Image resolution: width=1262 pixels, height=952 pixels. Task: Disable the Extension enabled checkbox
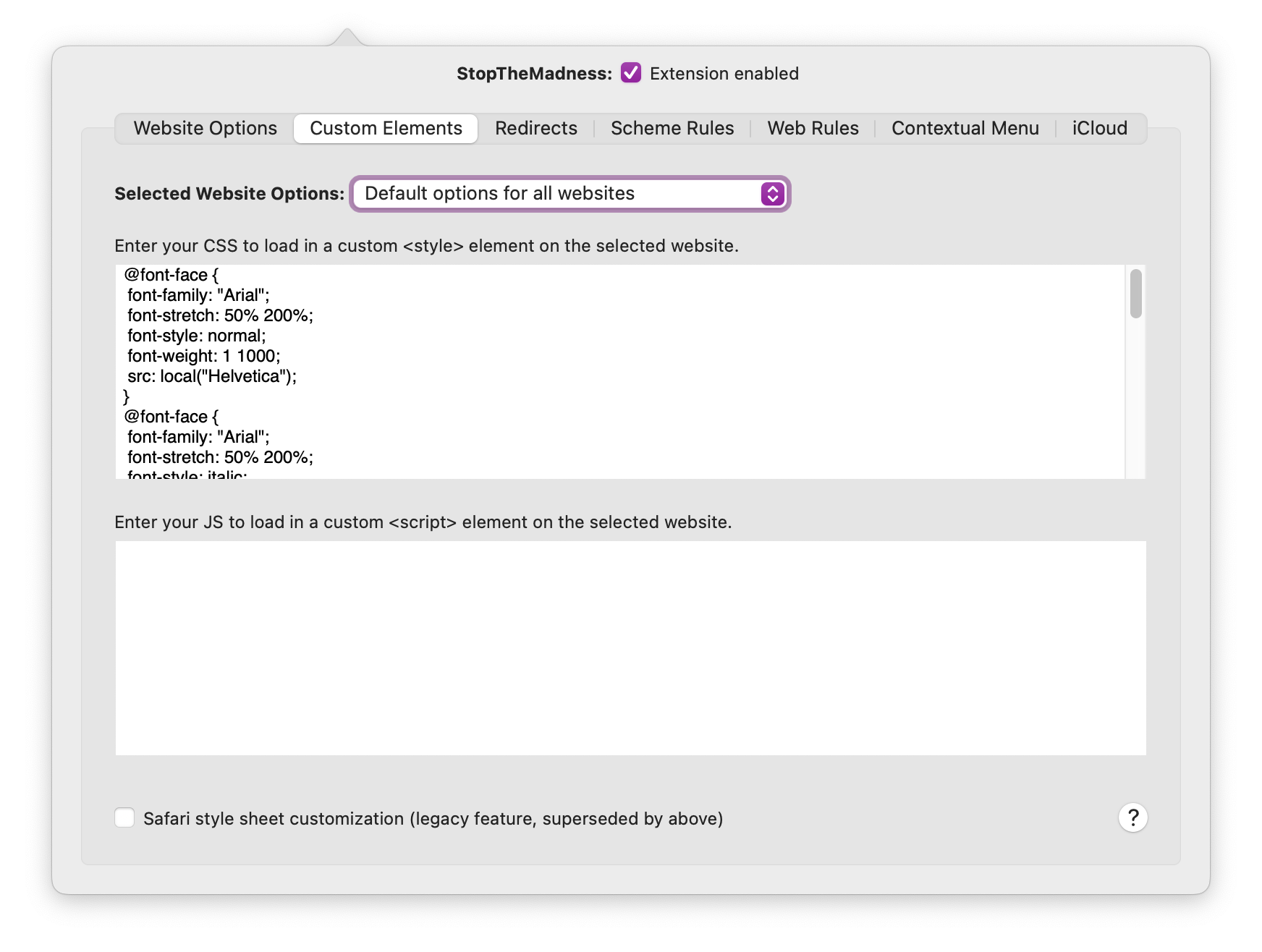point(631,73)
